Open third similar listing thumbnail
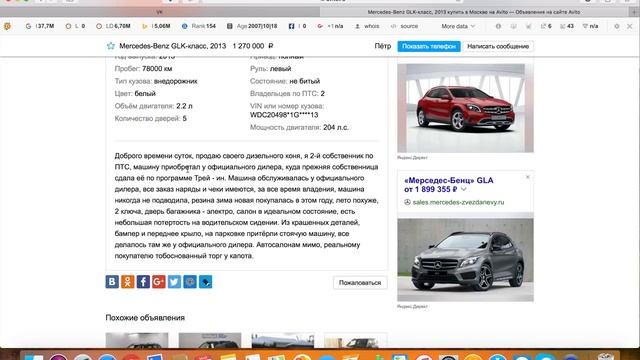This screenshot has width=640, height=360. (283, 340)
